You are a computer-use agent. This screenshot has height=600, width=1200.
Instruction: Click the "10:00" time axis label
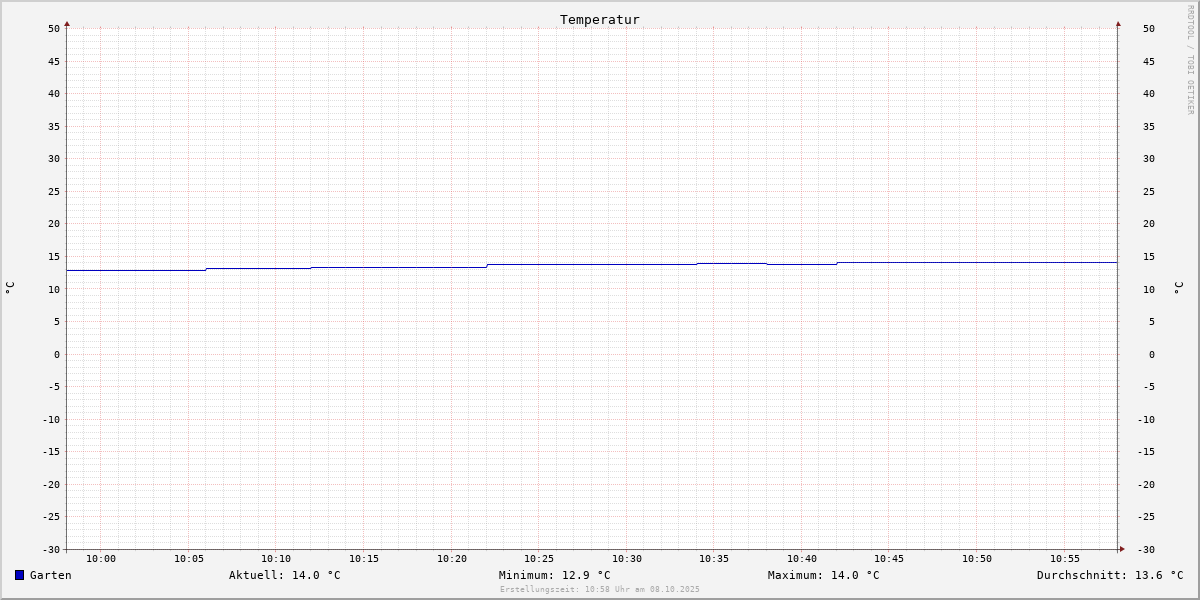tap(101, 558)
